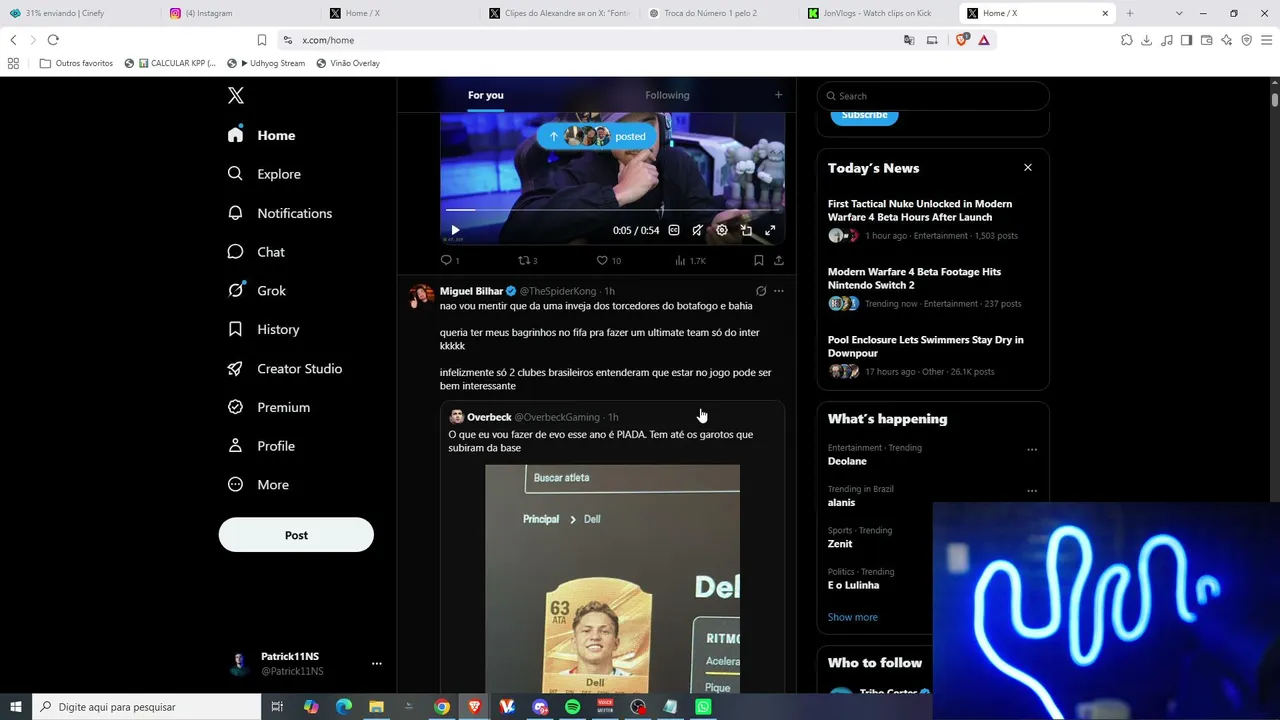Open browser downloads
This screenshot has height=720, width=1280.
pyautogui.click(x=1147, y=40)
